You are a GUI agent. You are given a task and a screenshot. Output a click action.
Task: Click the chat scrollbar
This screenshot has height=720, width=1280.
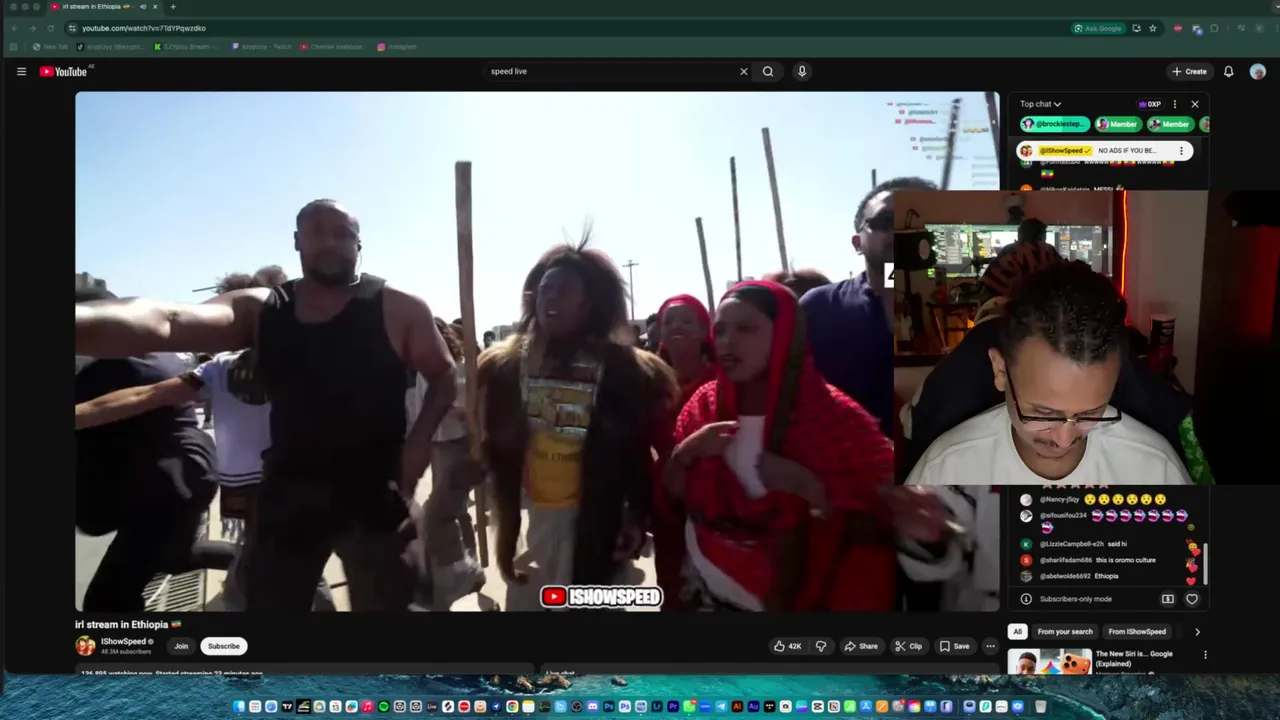coord(1204,565)
